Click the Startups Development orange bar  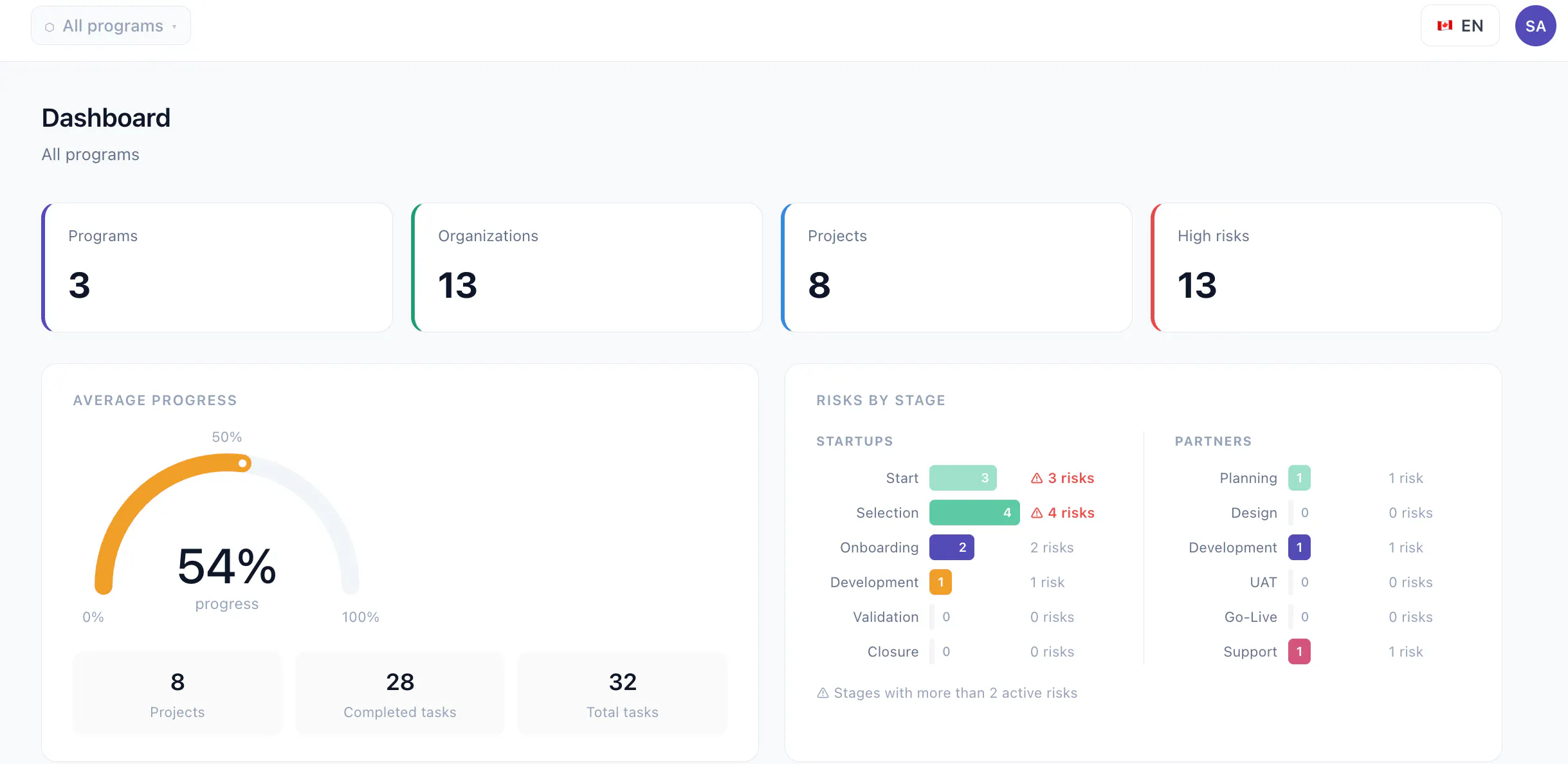(x=940, y=582)
